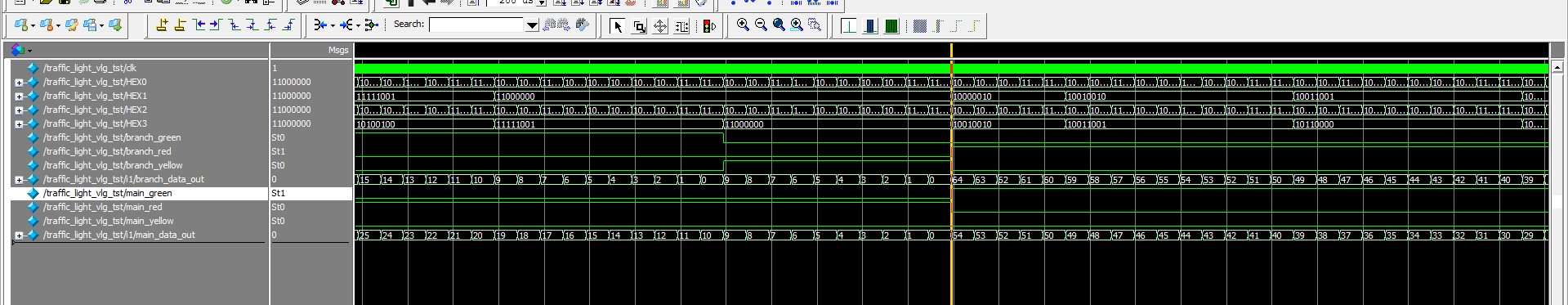This screenshot has height=305, width=1568.
Task: Click Find Next Falling Edge icon
Action: click(x=252, y=25)
